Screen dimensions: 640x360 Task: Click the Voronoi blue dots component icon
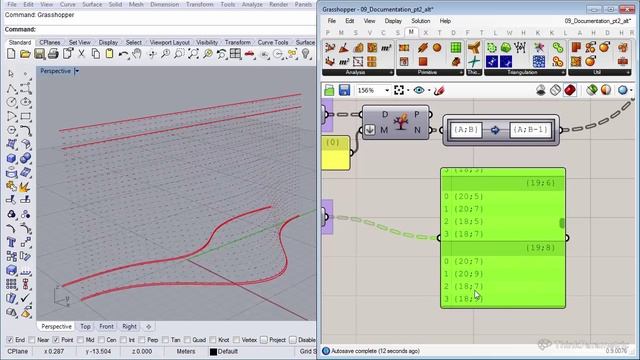point(539,62)
